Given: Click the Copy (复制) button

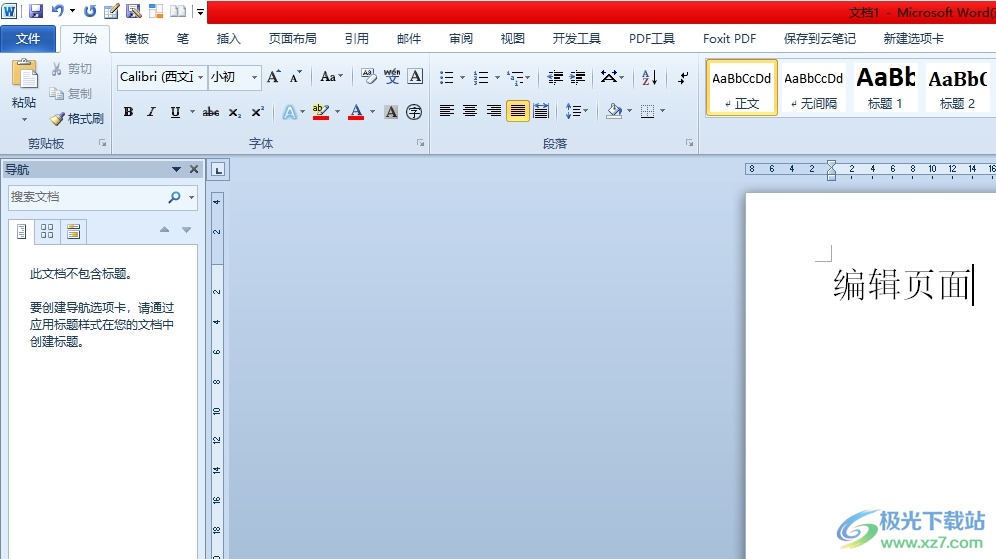Looking at the screenshot, I should [x=71, y=93].
